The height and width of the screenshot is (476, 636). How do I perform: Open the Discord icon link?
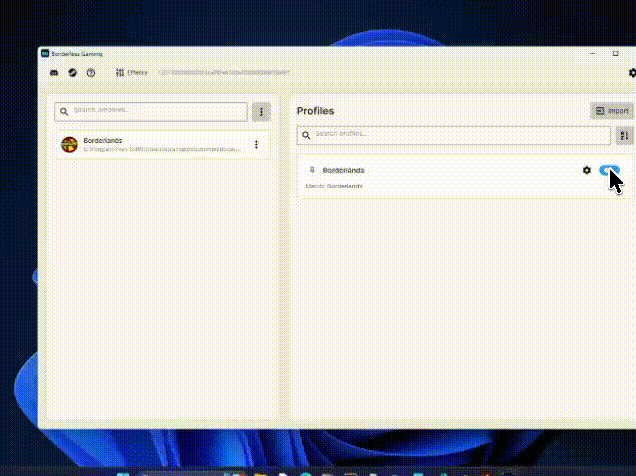pyautogui.click(x=54, y=73)
